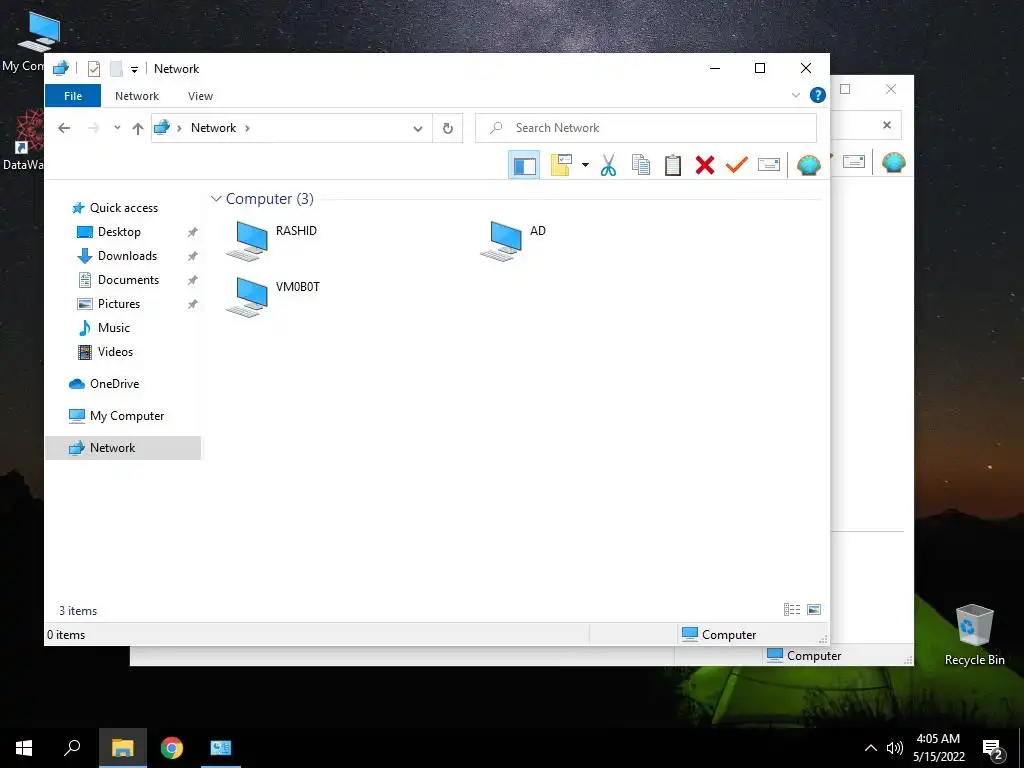Click the orange checkmark Properties icon
This screenshot has height=768, width=1024.
pyautogui.click(x=736, y=165)
